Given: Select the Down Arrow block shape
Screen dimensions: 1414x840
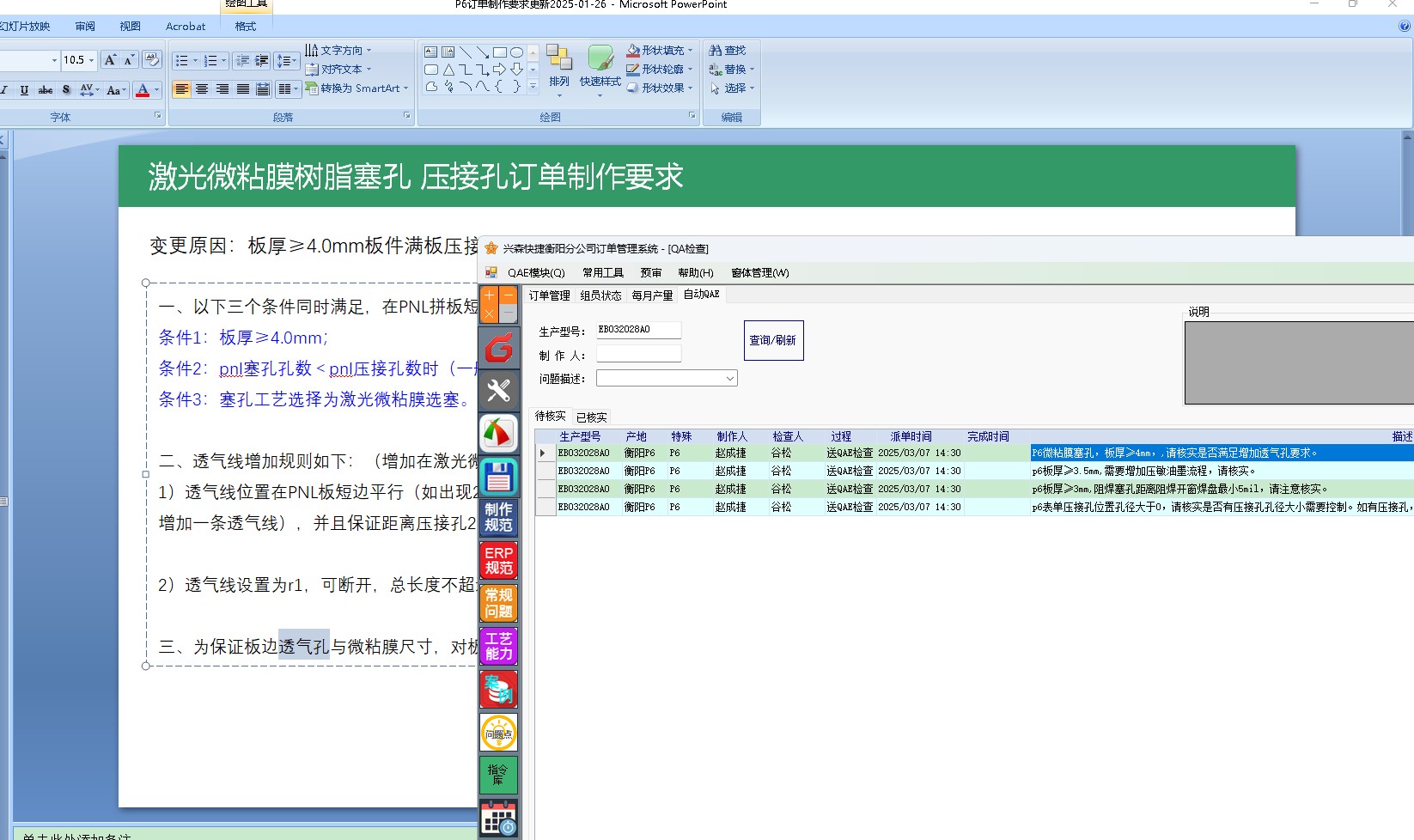Looking at the screenshot, I should (x=516, y=70).
